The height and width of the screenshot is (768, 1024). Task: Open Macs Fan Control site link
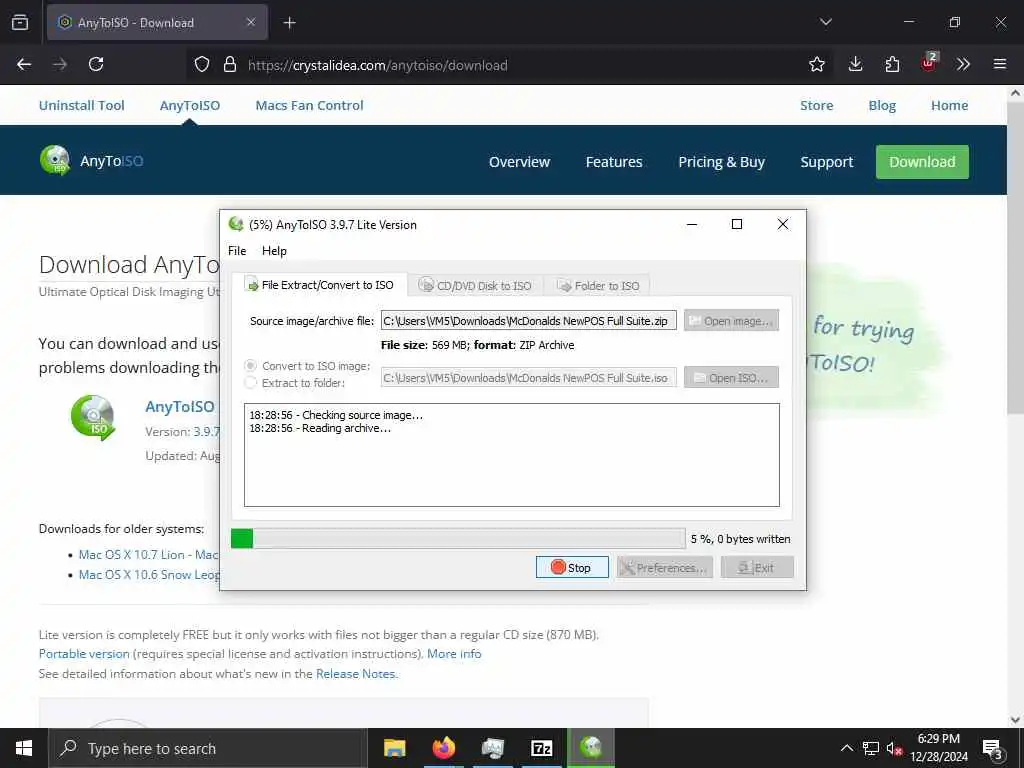click(309, 105)
